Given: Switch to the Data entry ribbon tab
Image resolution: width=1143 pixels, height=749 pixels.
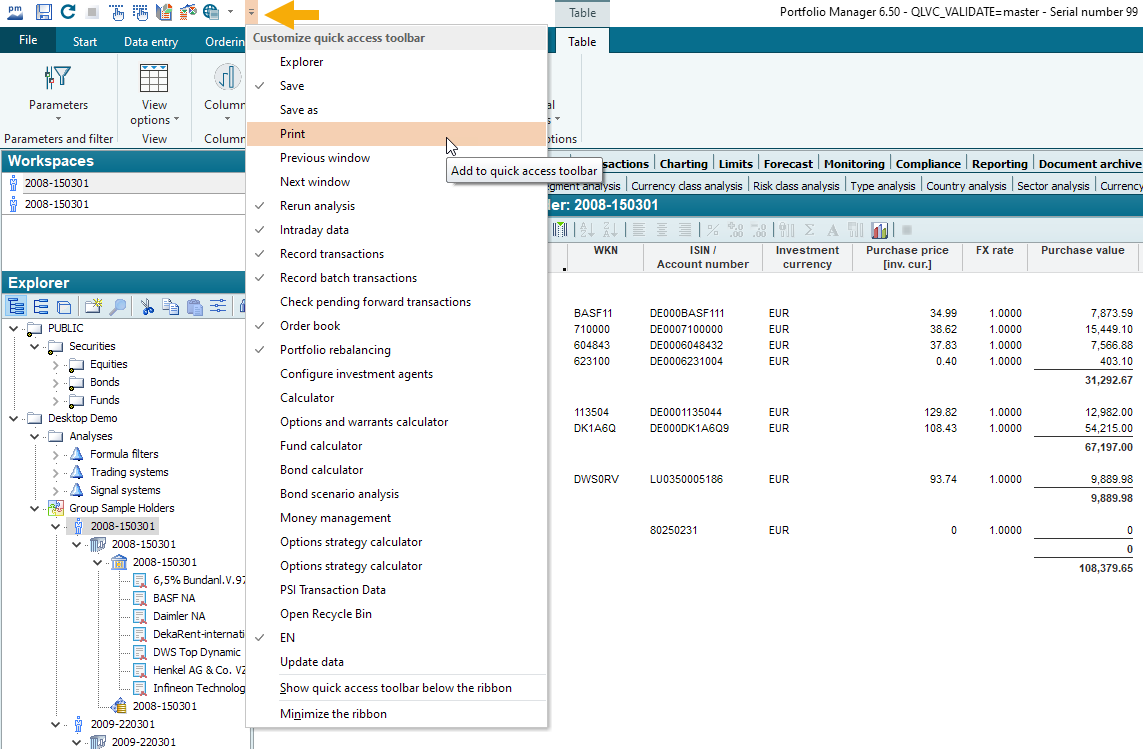Looking at the screenshot, I should tap(151, 42).
